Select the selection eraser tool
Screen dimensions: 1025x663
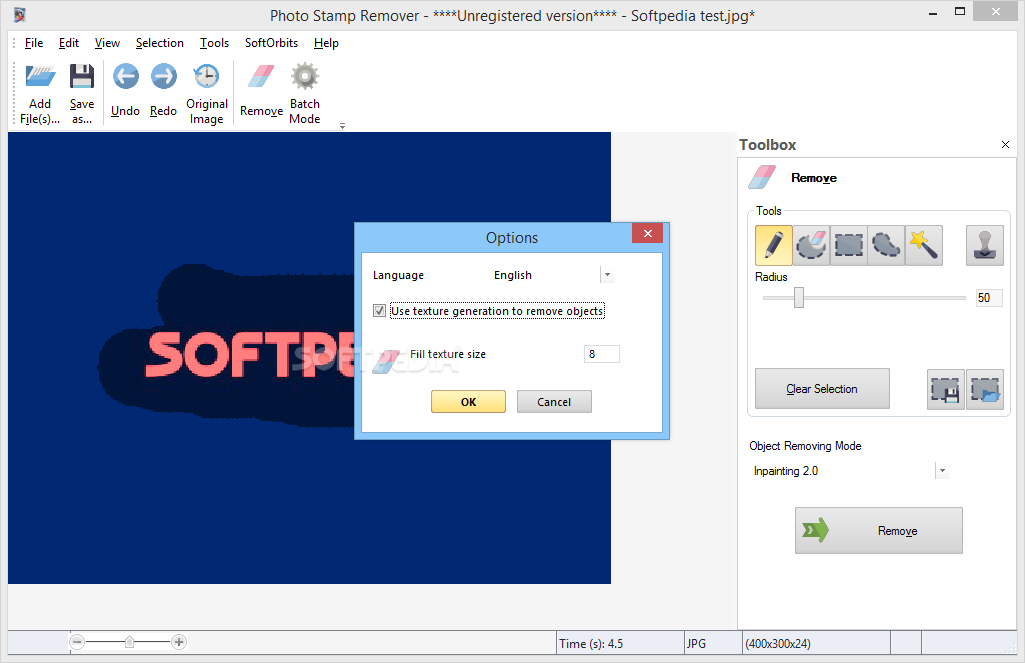[811, 245]
